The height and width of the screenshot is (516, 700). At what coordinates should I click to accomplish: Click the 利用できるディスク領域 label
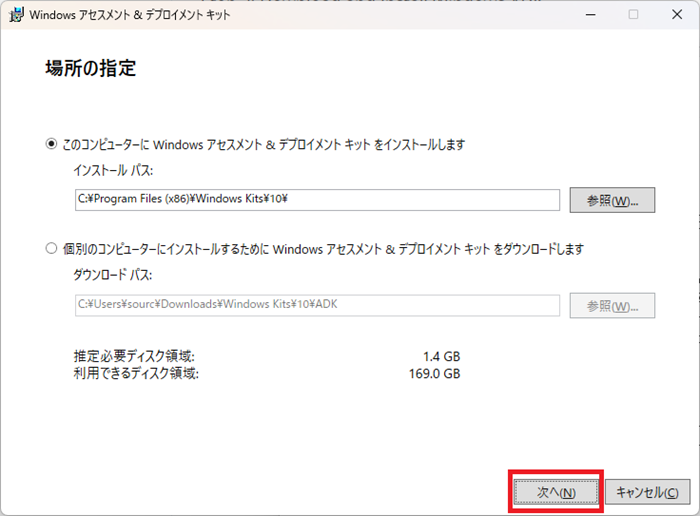click(136, 374)
